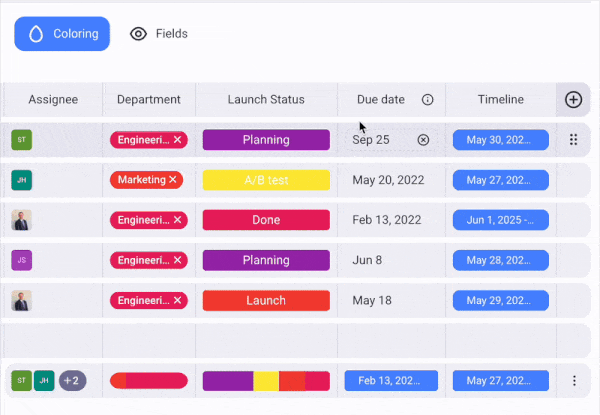Screen dimensions: 600x415
Task: Open the A/B test status dropdown
Action: click(x=266, y=180)
